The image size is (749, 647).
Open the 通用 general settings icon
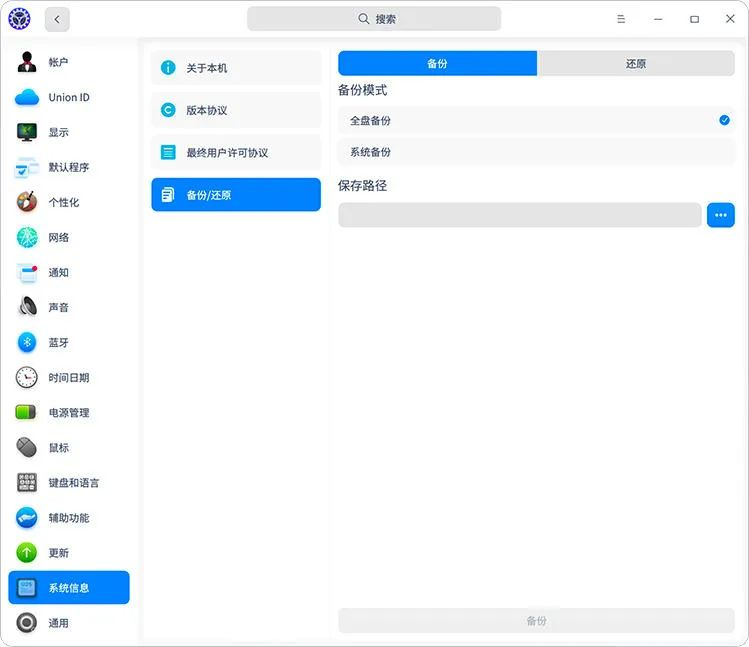27,623
